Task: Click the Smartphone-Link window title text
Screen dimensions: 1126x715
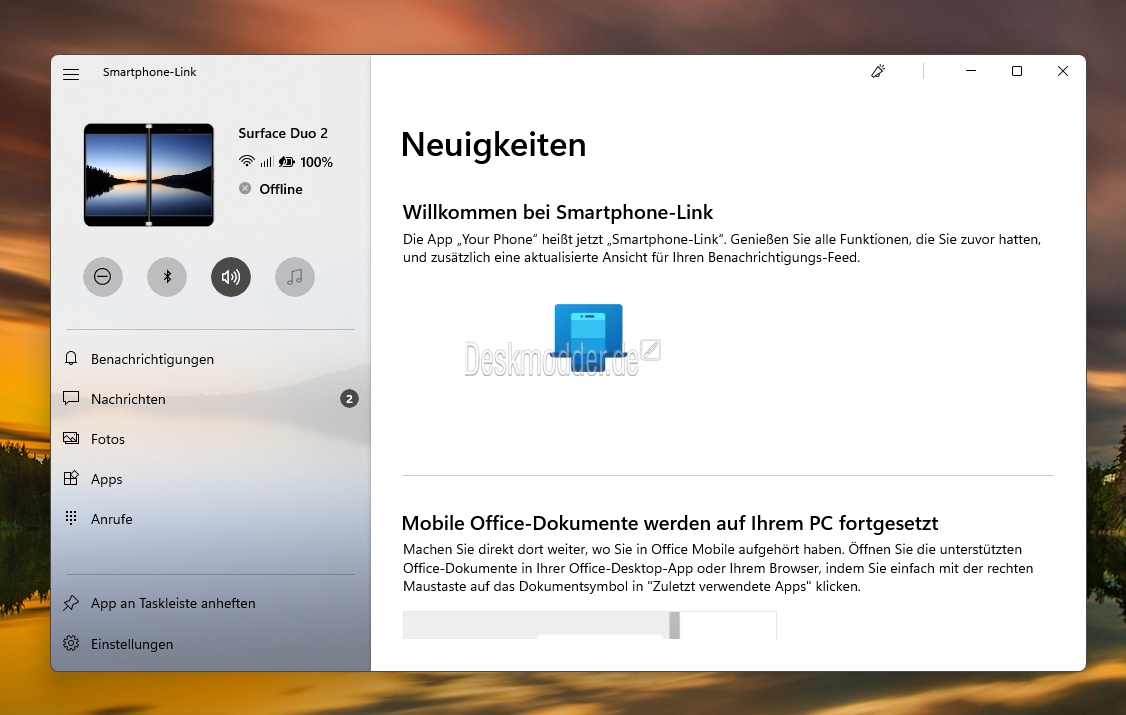Action: pyautogui.click(x=149, y=72)
